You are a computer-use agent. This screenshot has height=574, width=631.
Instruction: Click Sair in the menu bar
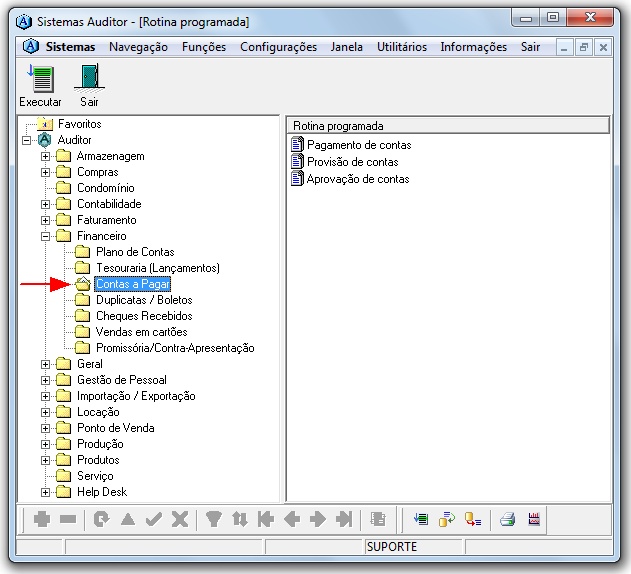pyautogui.click(x=530, y=47)
